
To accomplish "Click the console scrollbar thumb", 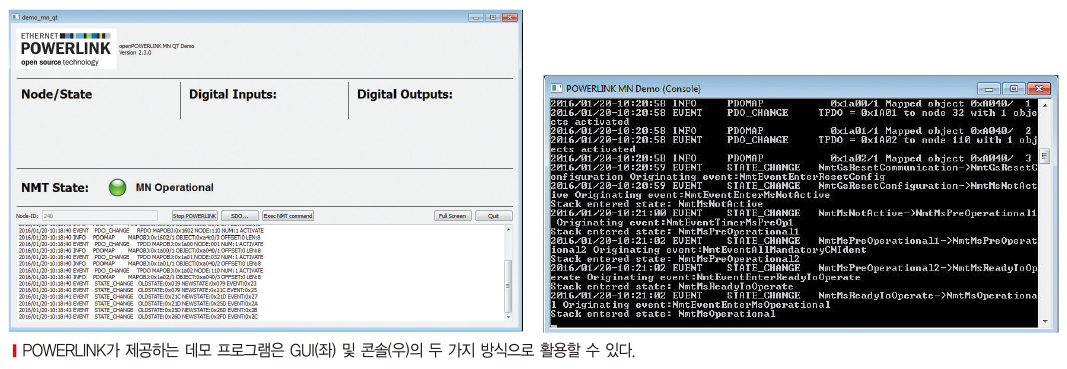I will pyautogui.click(x=1046, y=157).
